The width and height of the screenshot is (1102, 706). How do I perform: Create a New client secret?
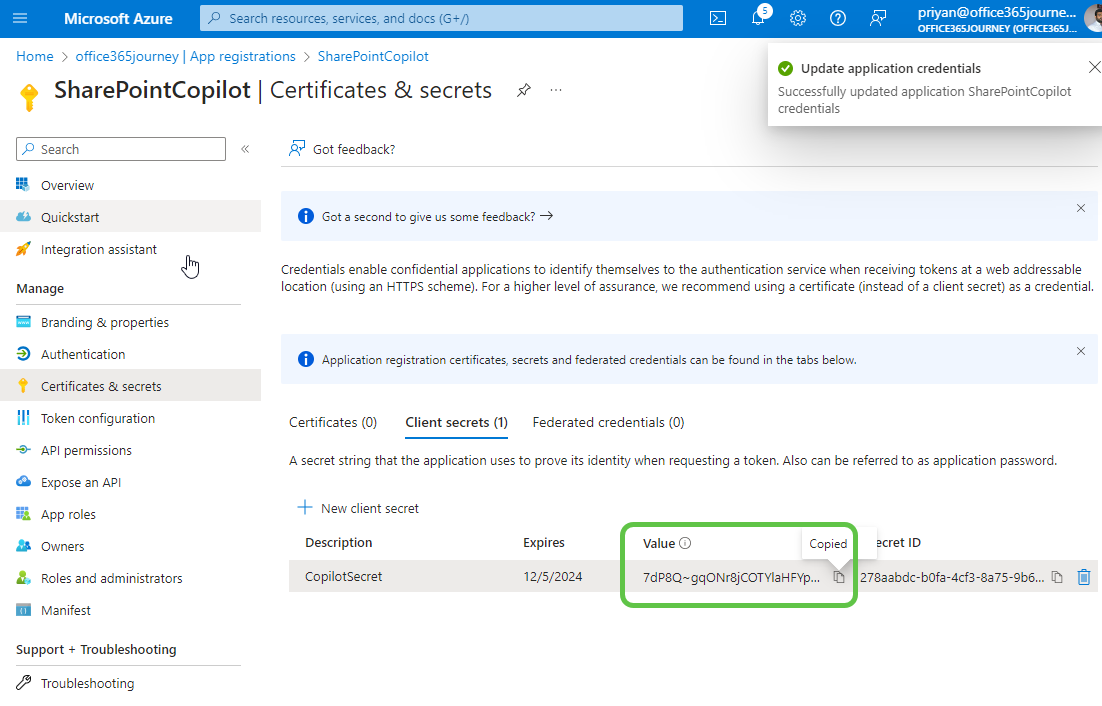[357, 507]
